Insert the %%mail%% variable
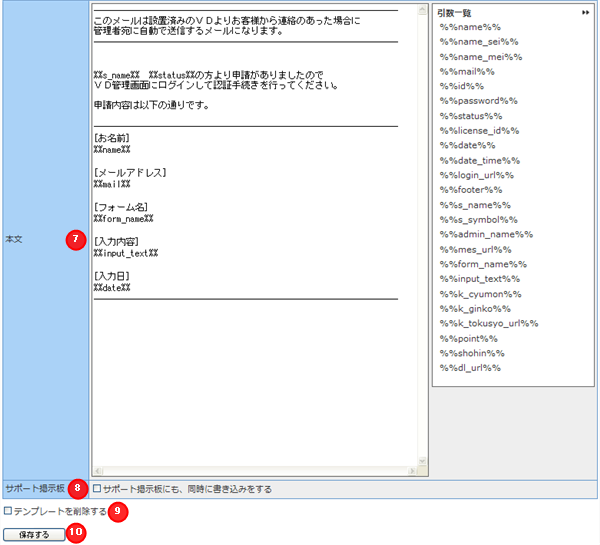 tap(467, 72)
